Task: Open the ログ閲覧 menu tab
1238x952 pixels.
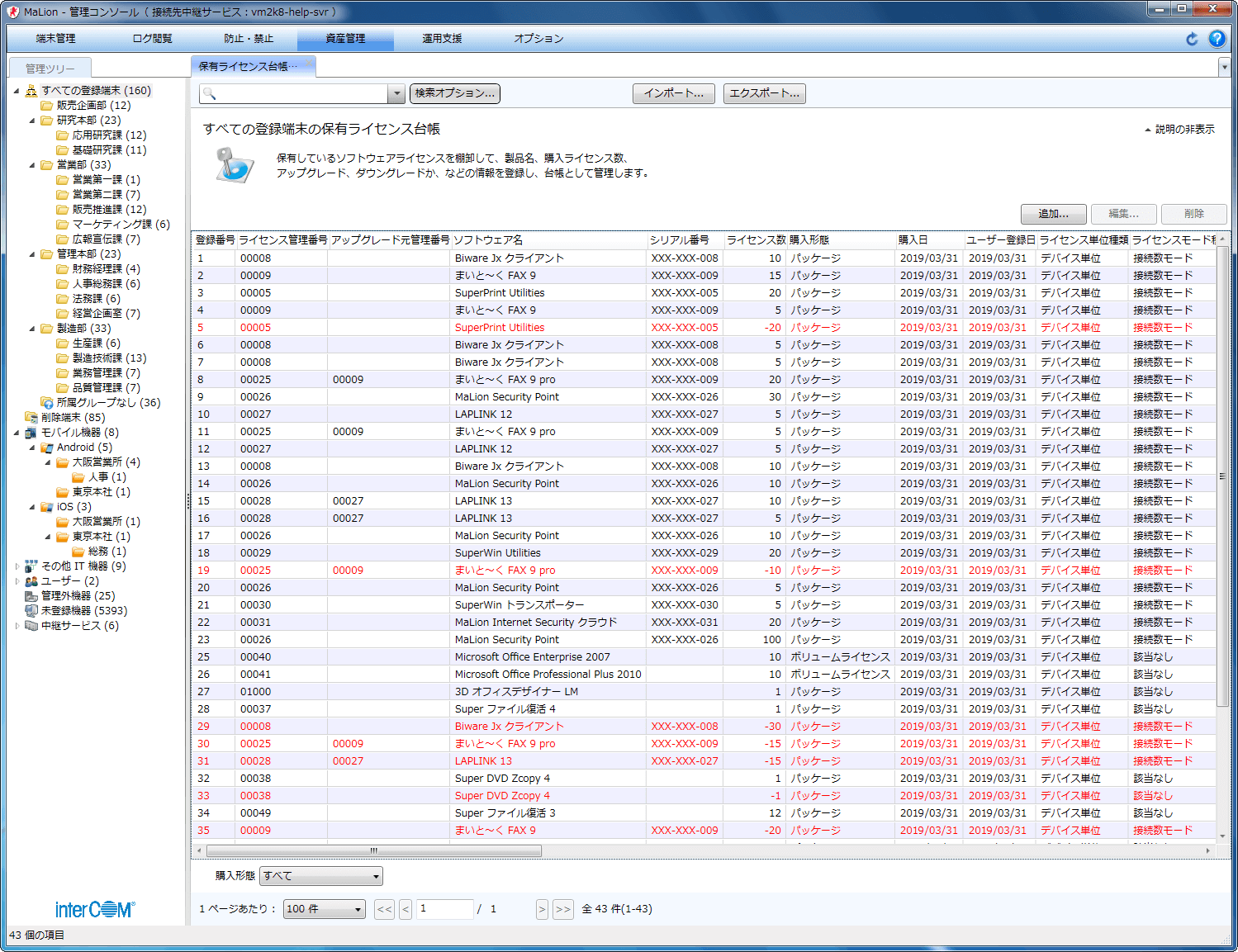Action: (152, 39)
